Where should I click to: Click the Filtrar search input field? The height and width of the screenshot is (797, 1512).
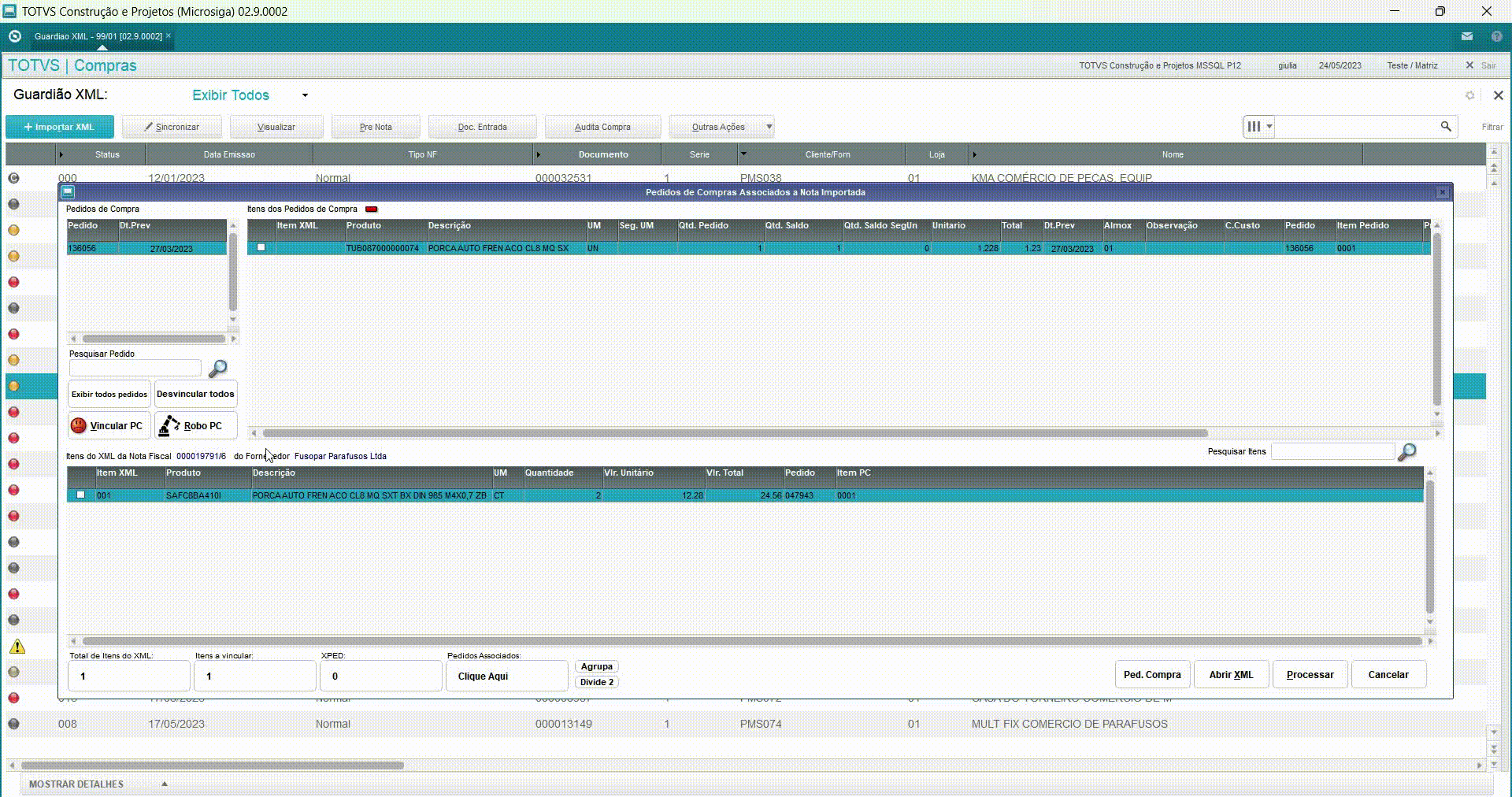click(1356, 126)
